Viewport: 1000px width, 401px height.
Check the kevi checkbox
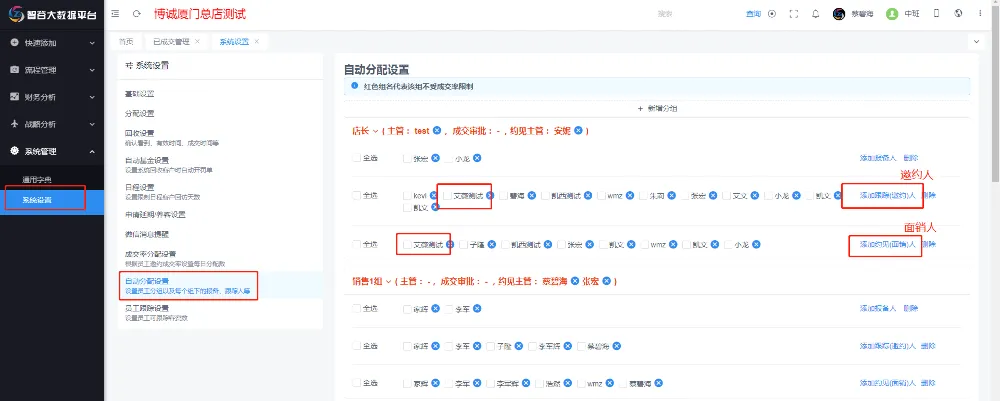[407, 195]
